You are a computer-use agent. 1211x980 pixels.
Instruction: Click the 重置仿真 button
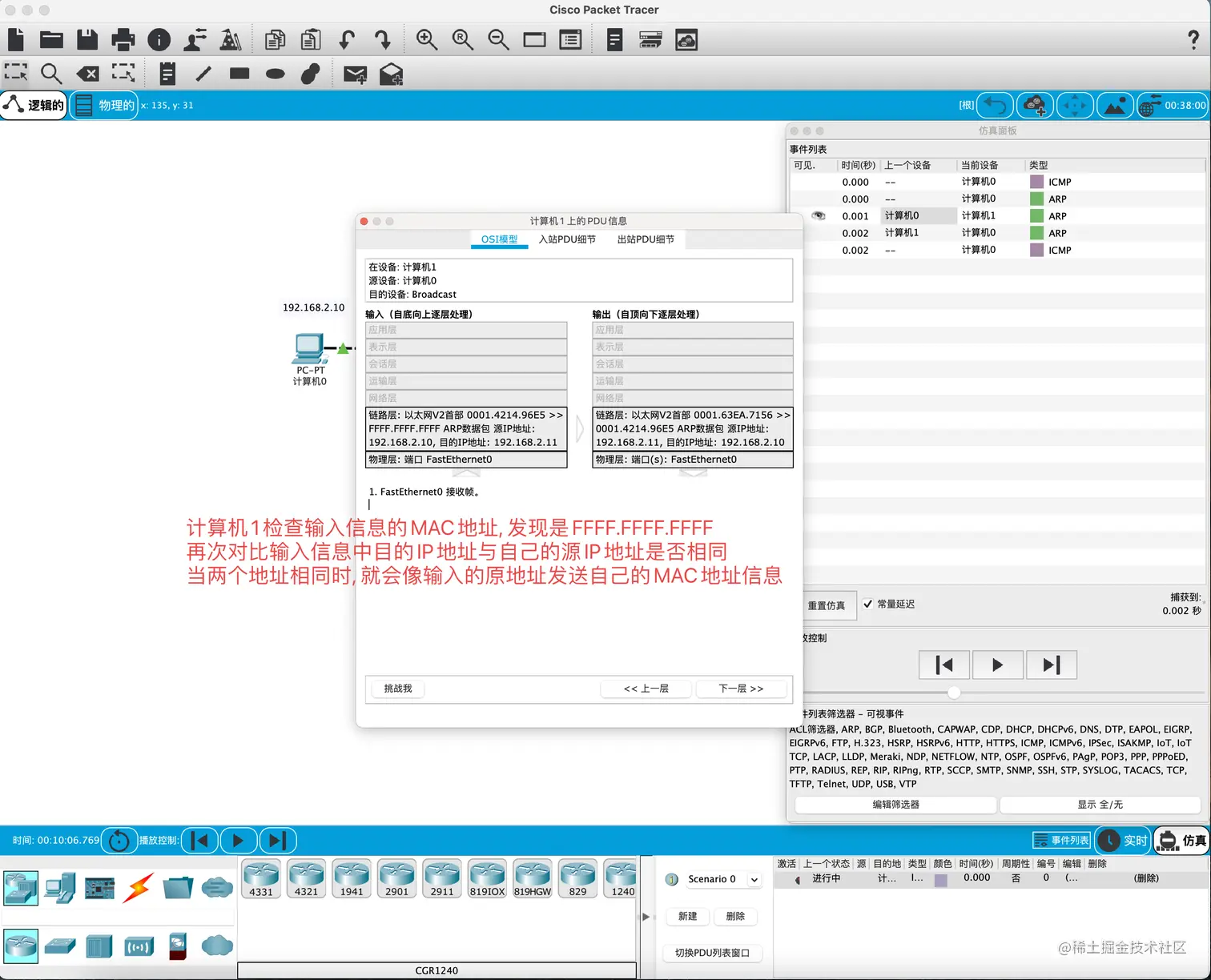tap(827, 605)
